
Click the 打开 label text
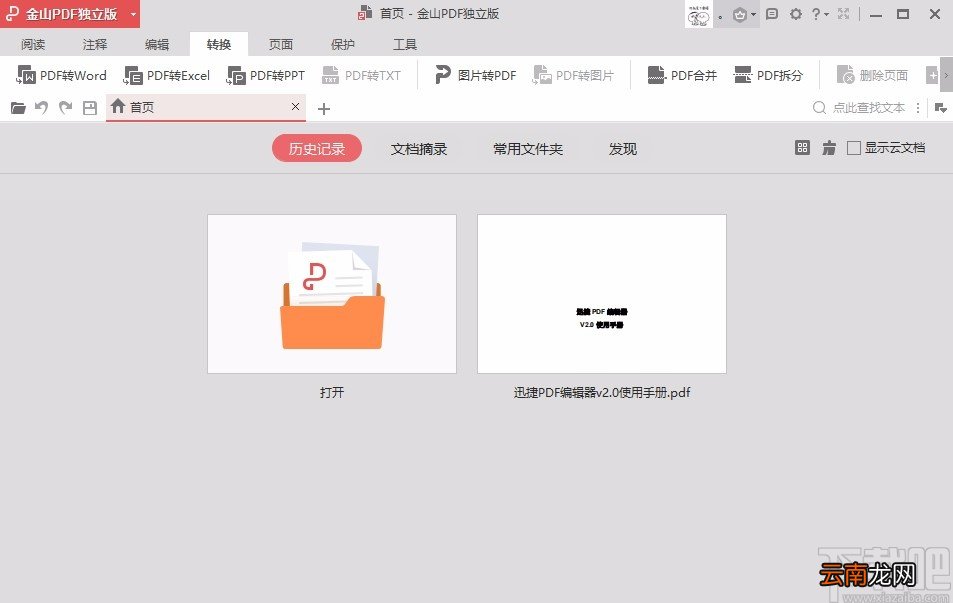click(x=332, y=393)
